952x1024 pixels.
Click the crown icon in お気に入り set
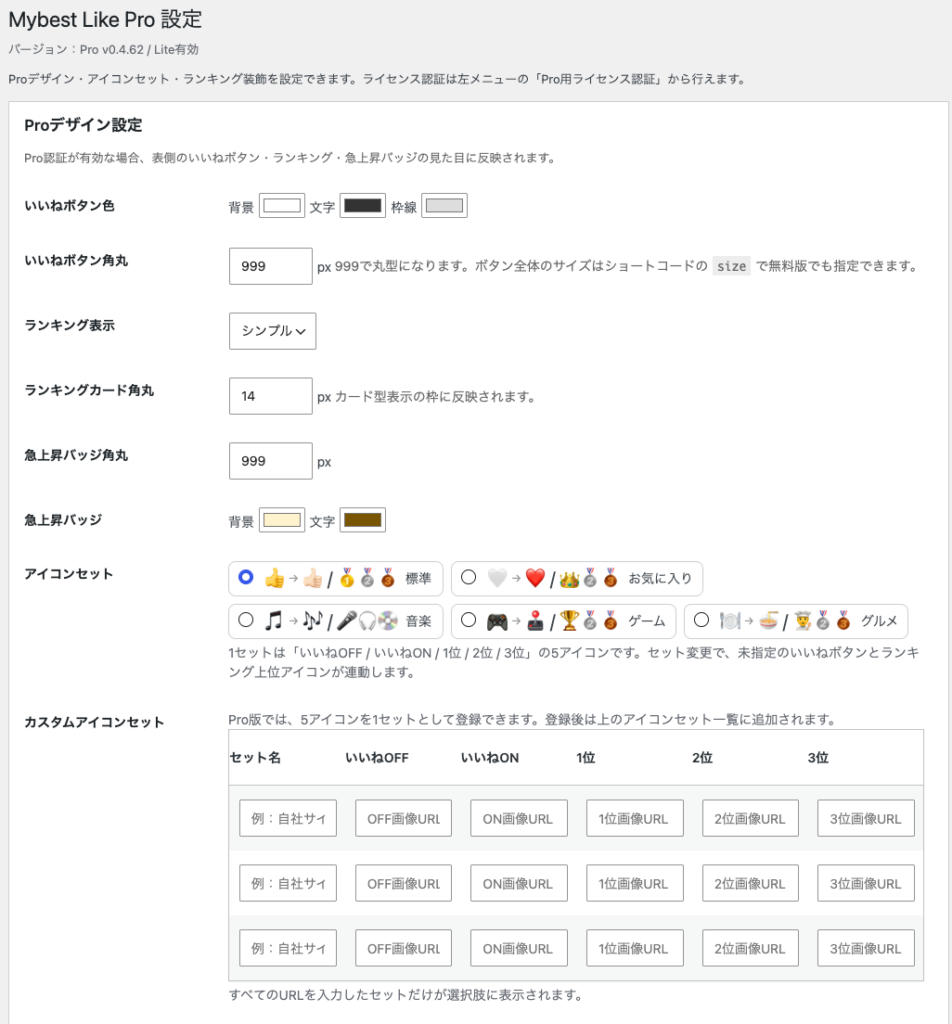[569, 579]
